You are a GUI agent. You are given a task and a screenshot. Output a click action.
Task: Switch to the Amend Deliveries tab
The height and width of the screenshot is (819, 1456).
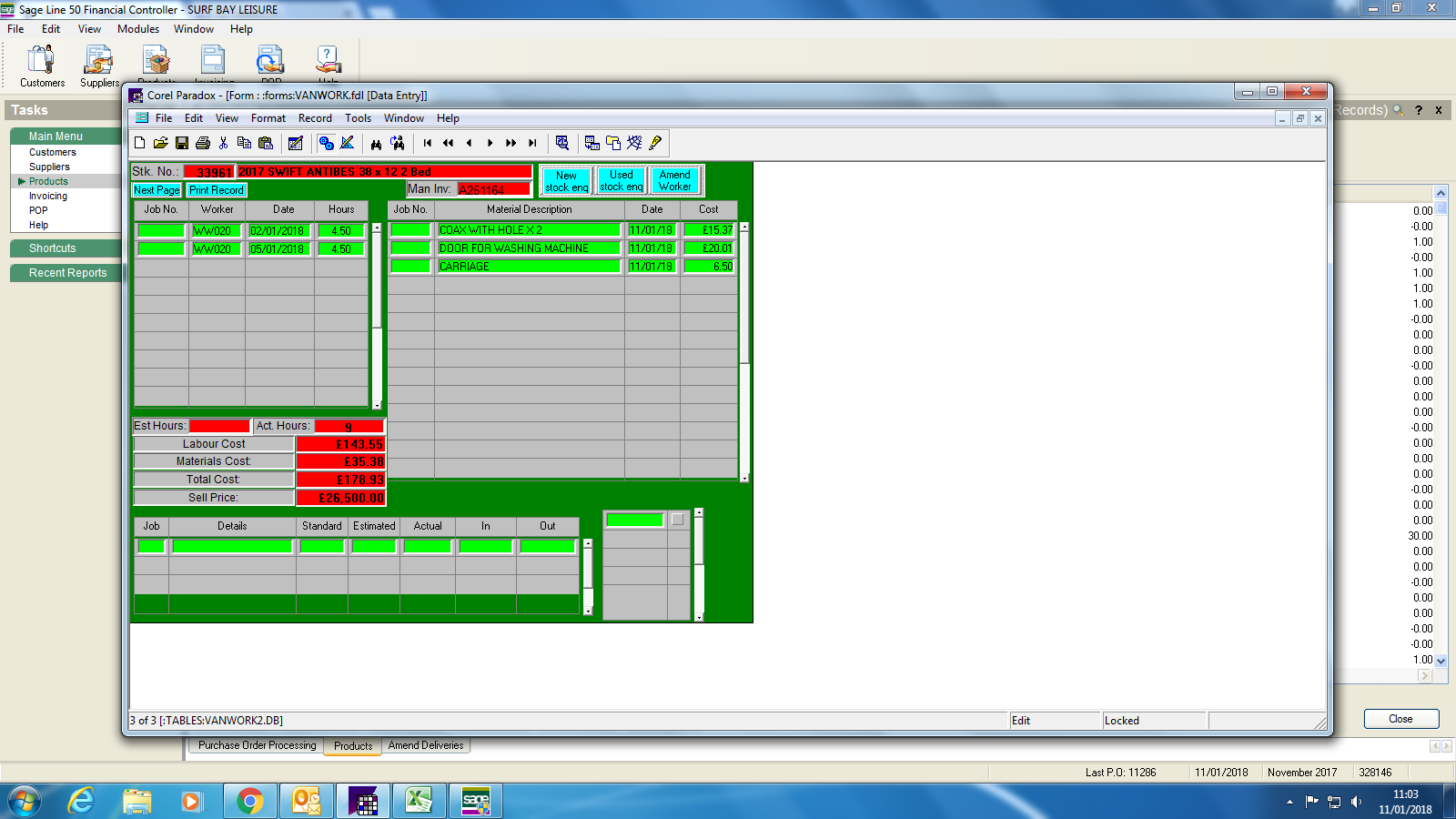click(426, 745)
